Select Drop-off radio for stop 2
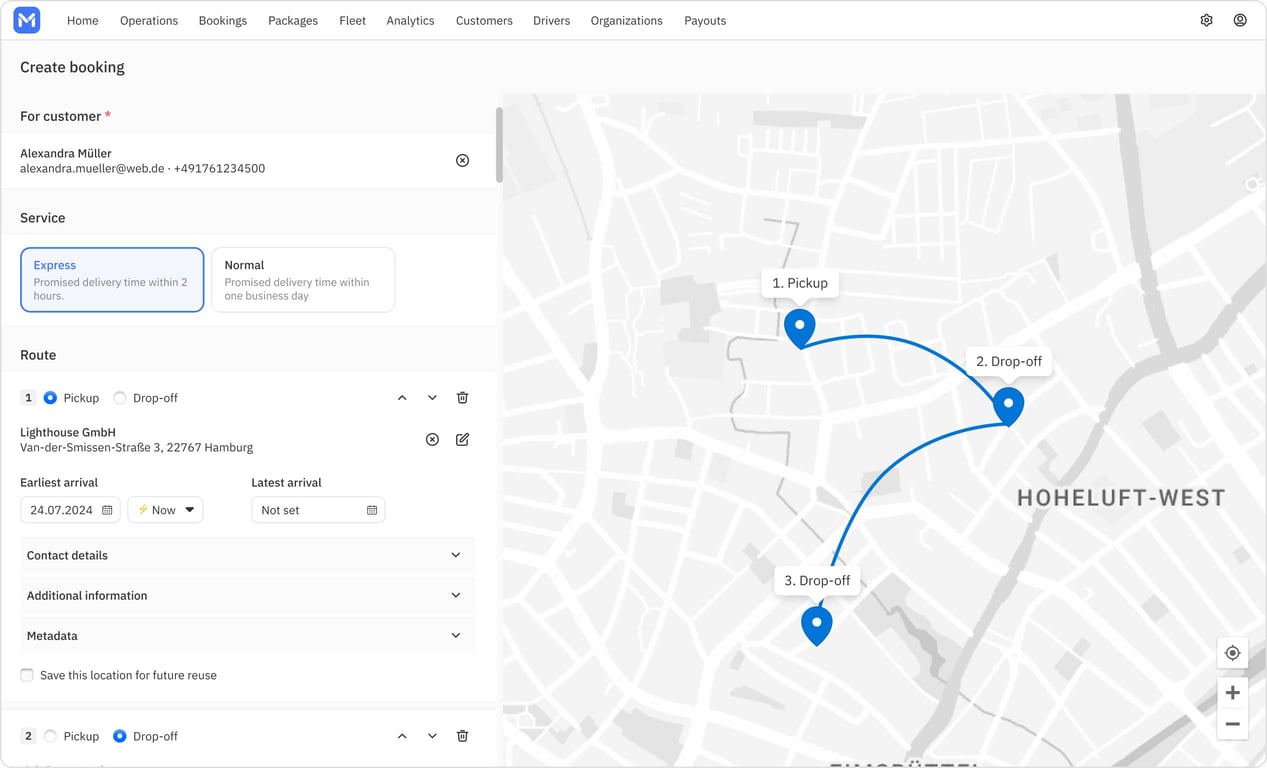Screen dimensions: 1267x768 120,736
